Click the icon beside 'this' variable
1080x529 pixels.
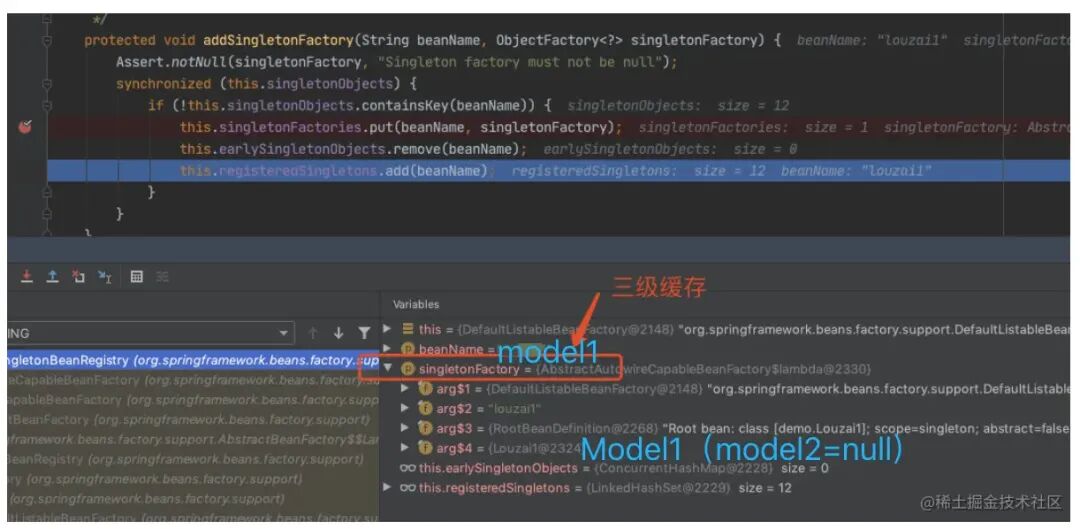[407, 329]
